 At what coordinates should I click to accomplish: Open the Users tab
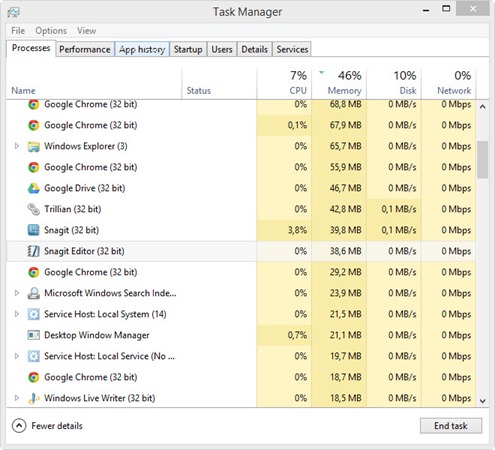click(x=222, y=49)
